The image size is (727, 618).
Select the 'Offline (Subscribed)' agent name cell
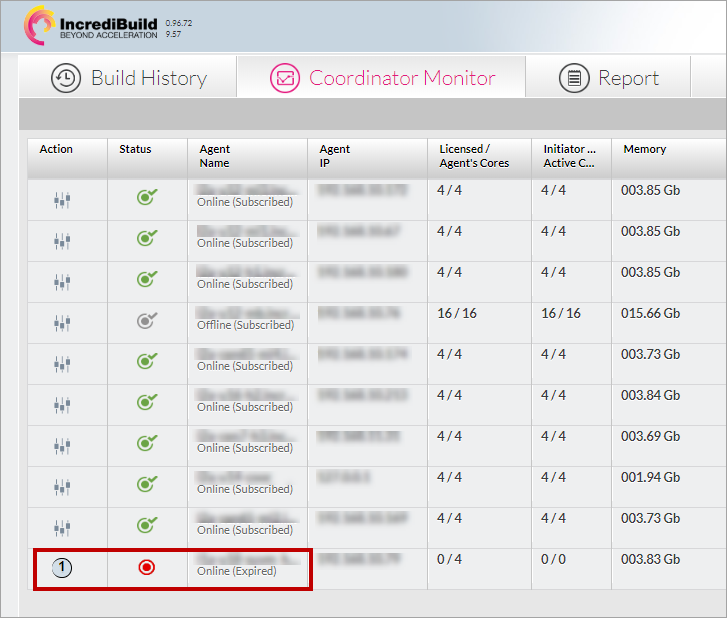coord(248,323)
